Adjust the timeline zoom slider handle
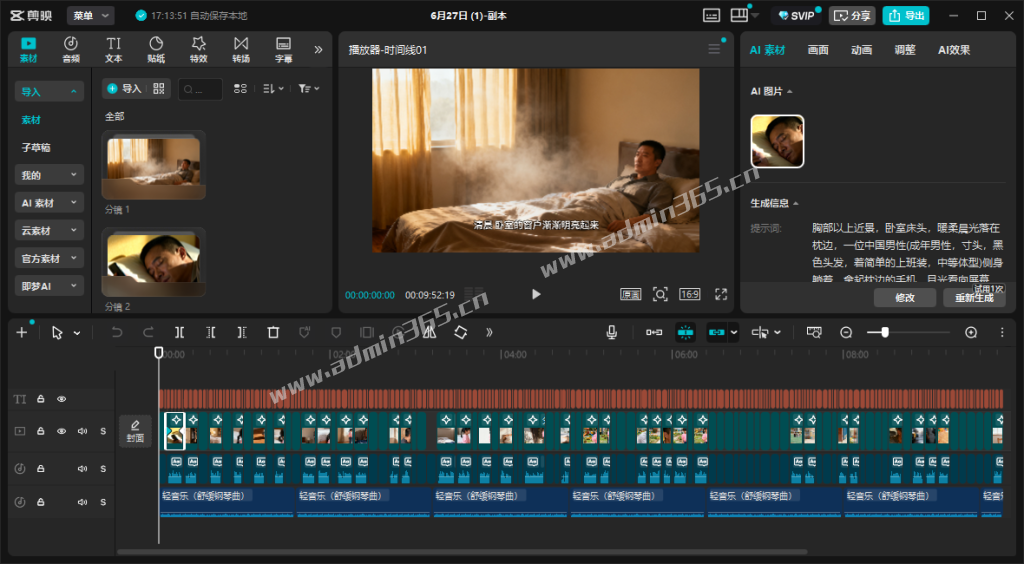Screen dimensions: 1024x564 click(x=885, y=332)
